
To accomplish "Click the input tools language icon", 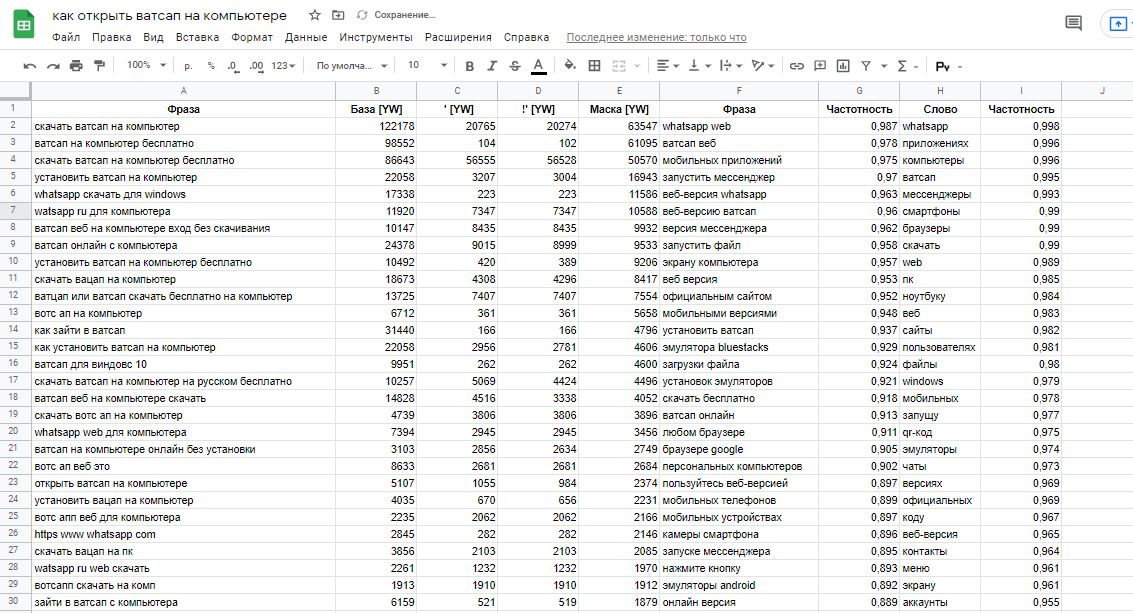I will tap(942, 67).
